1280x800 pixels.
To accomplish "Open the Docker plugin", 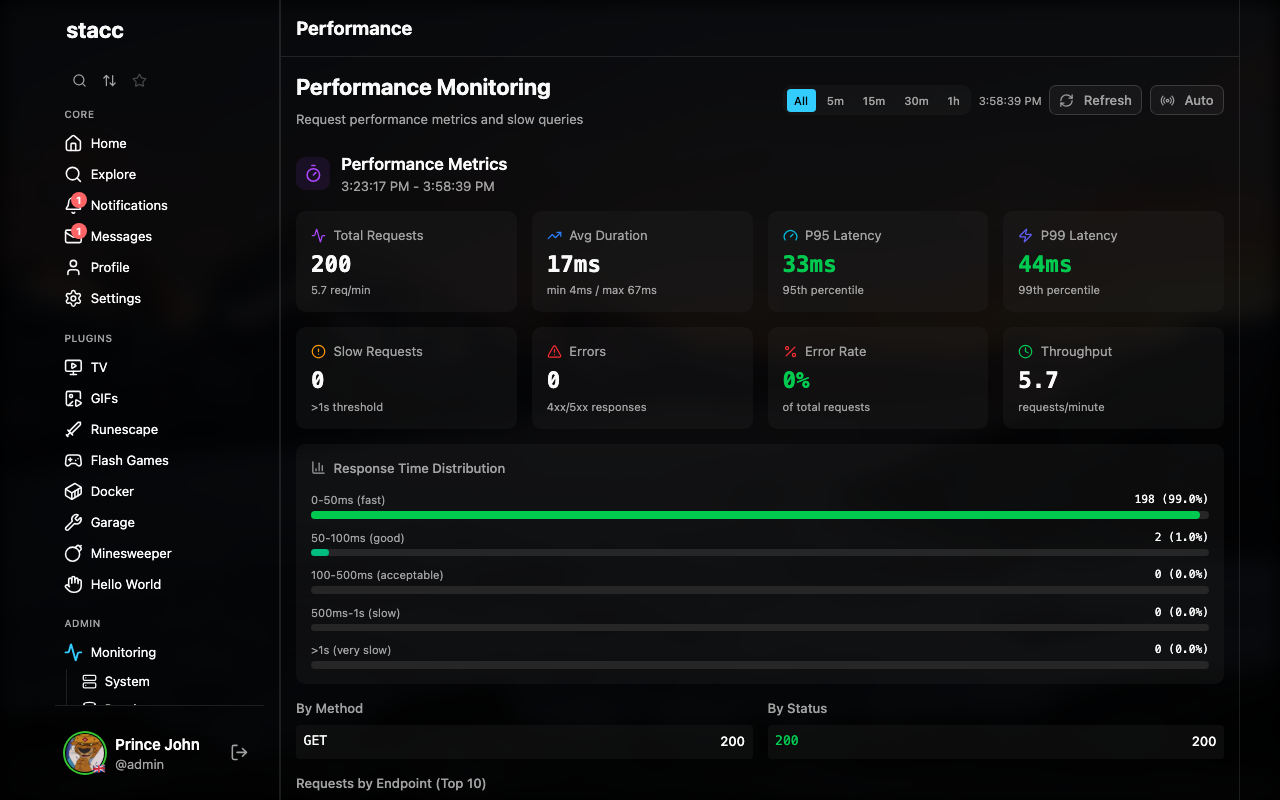I will pyautogui.click(x=110, y=491).
